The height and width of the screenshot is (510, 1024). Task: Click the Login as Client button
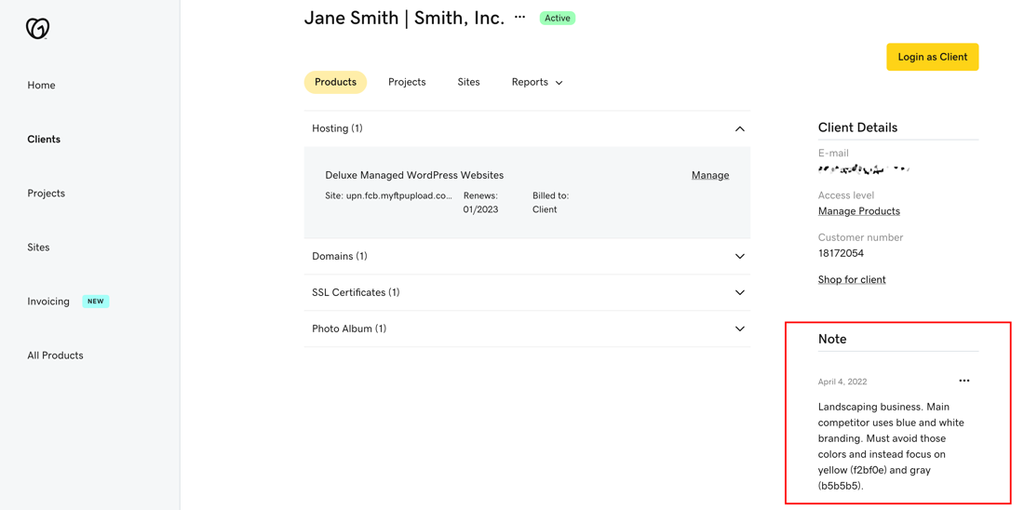click(x=932, y=57)
